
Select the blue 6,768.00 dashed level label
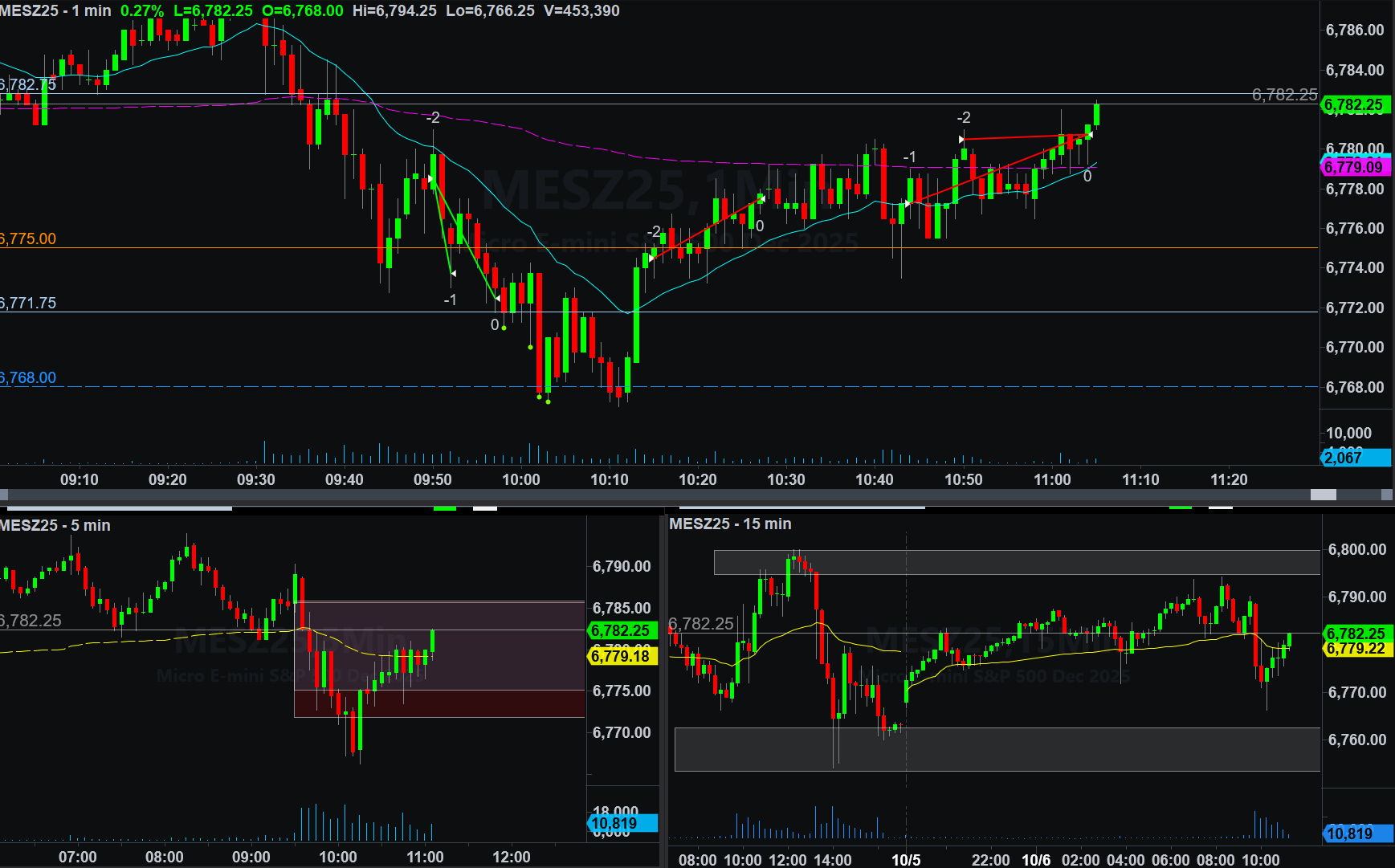29,377
